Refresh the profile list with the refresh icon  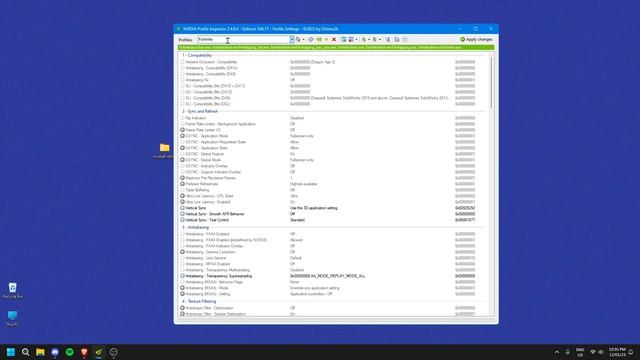pyautogui.click(x=311, y=40)
